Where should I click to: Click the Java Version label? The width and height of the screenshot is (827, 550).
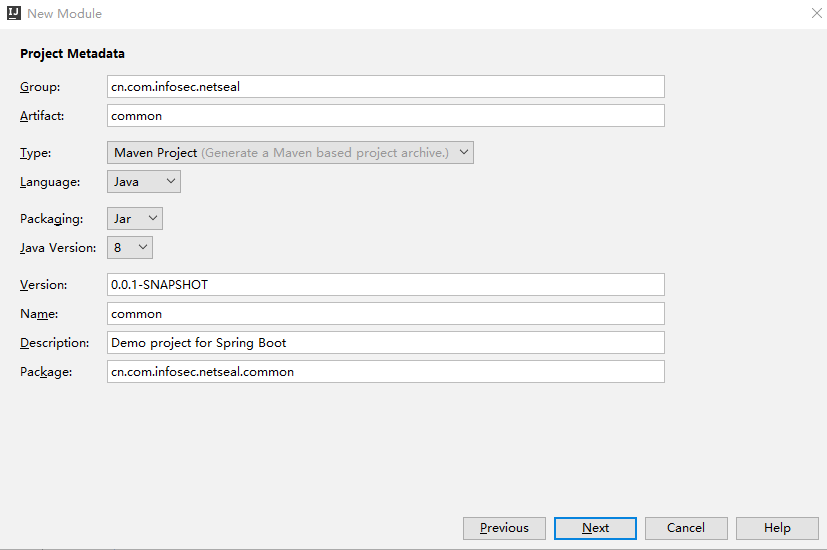pos(58,248)
